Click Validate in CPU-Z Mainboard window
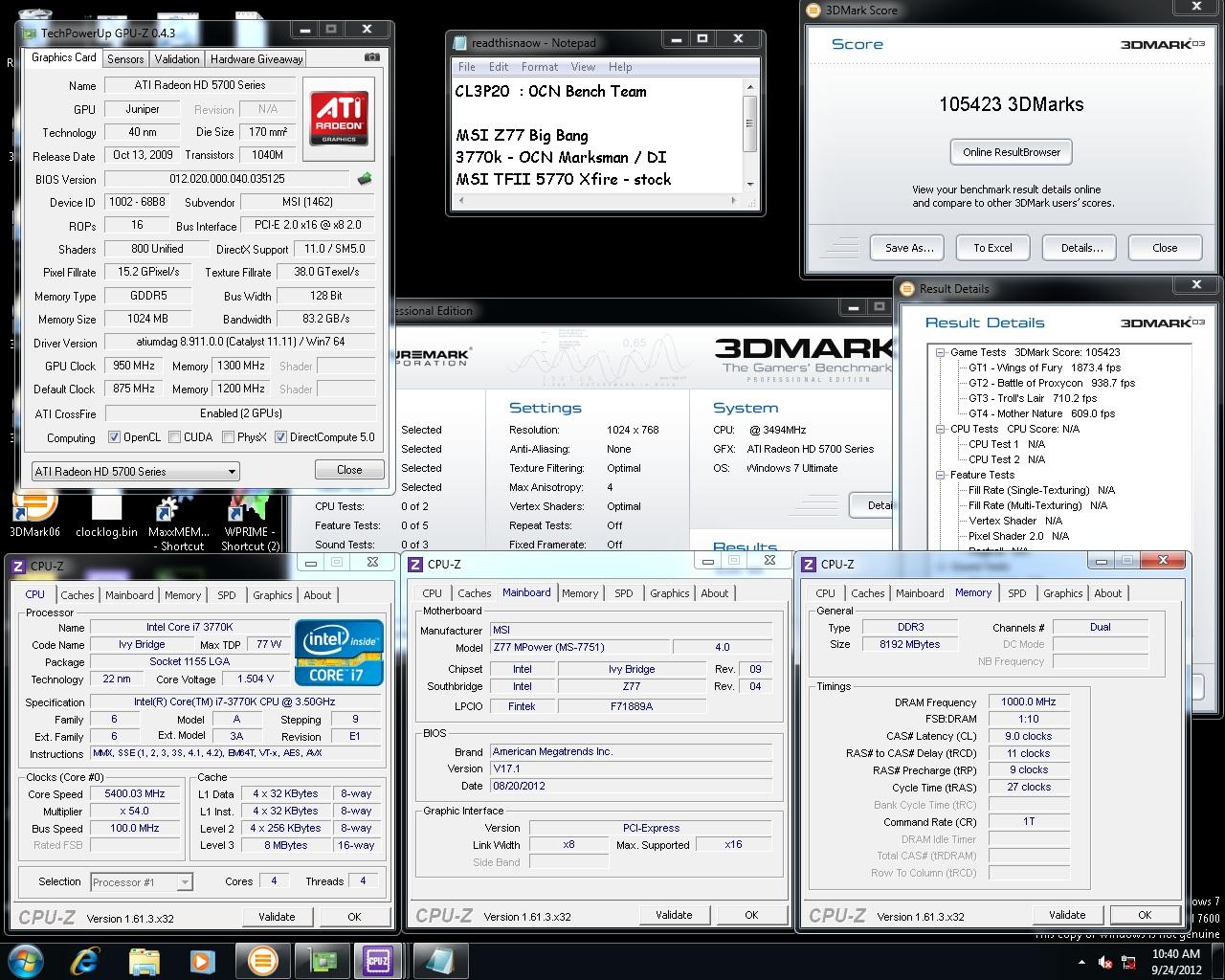1225x980 pixels. click(x=674, y=915)
